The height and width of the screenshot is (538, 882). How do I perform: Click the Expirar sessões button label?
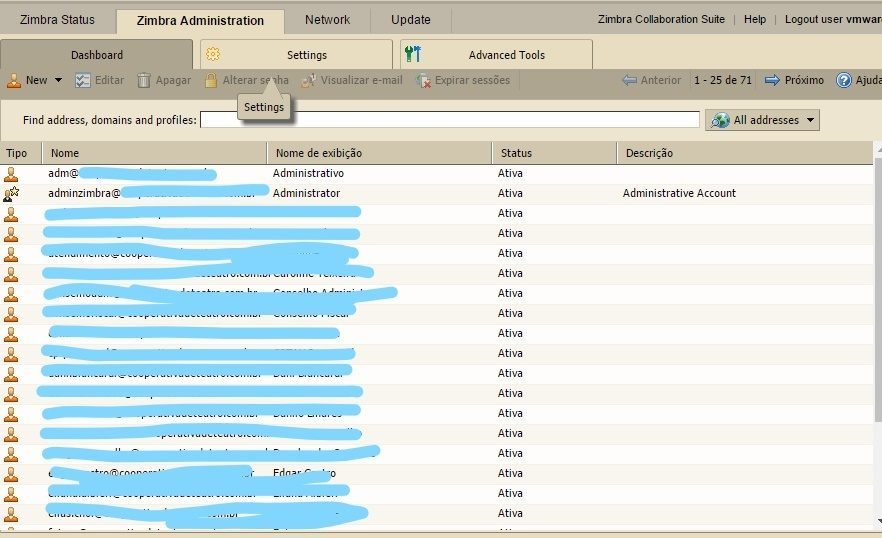coord(472,80)
